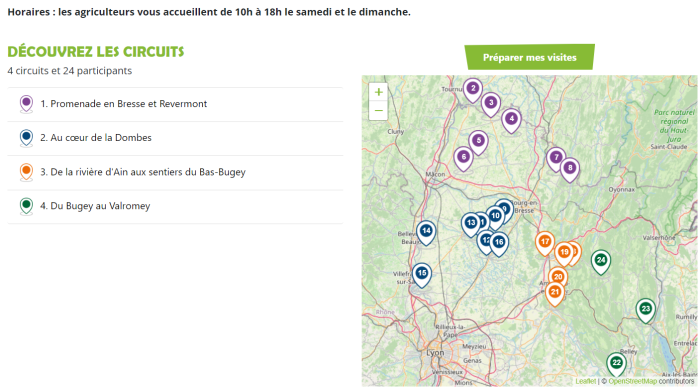700x389 pixels.
Task: Expand circuit Au cœur de la Dombes
Action: 175,138
